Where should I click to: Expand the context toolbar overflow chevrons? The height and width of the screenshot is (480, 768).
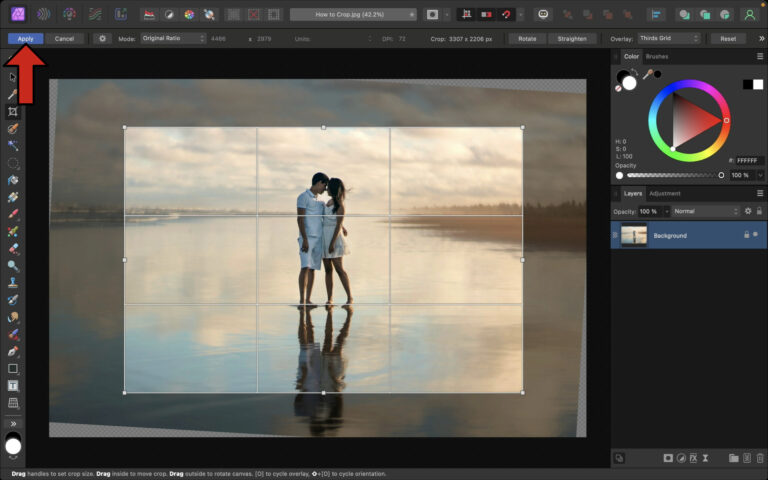762,39
